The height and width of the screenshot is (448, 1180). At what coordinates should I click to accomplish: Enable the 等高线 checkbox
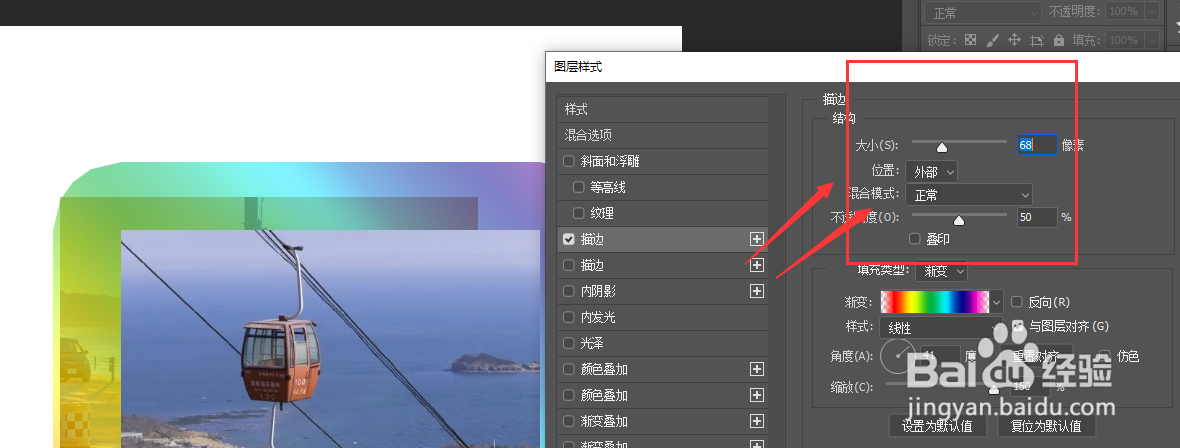click(x=579, y=187)
